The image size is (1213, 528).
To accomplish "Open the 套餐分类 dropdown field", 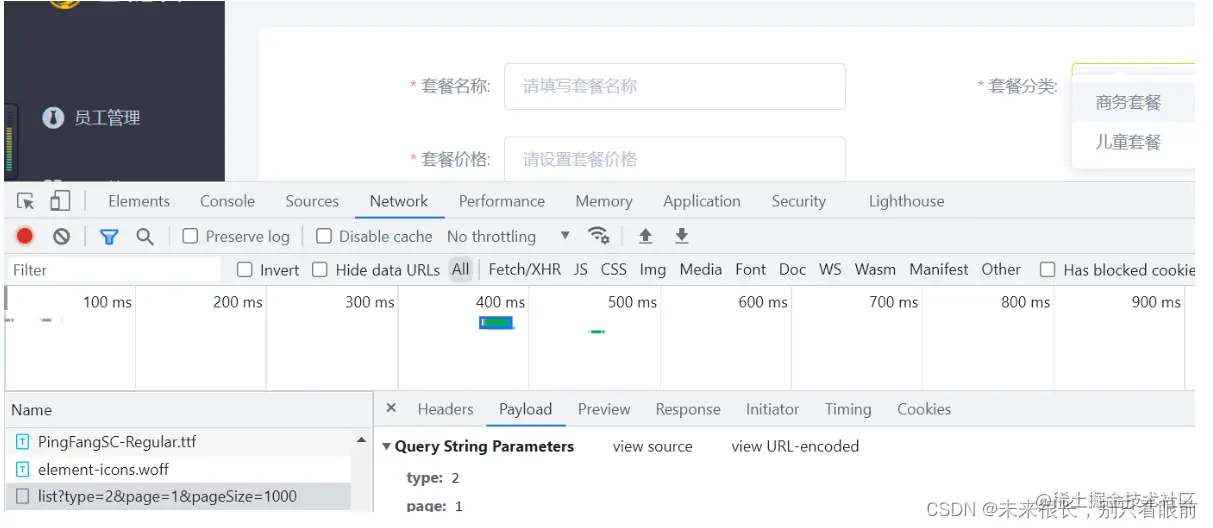I will point(1133,70).
